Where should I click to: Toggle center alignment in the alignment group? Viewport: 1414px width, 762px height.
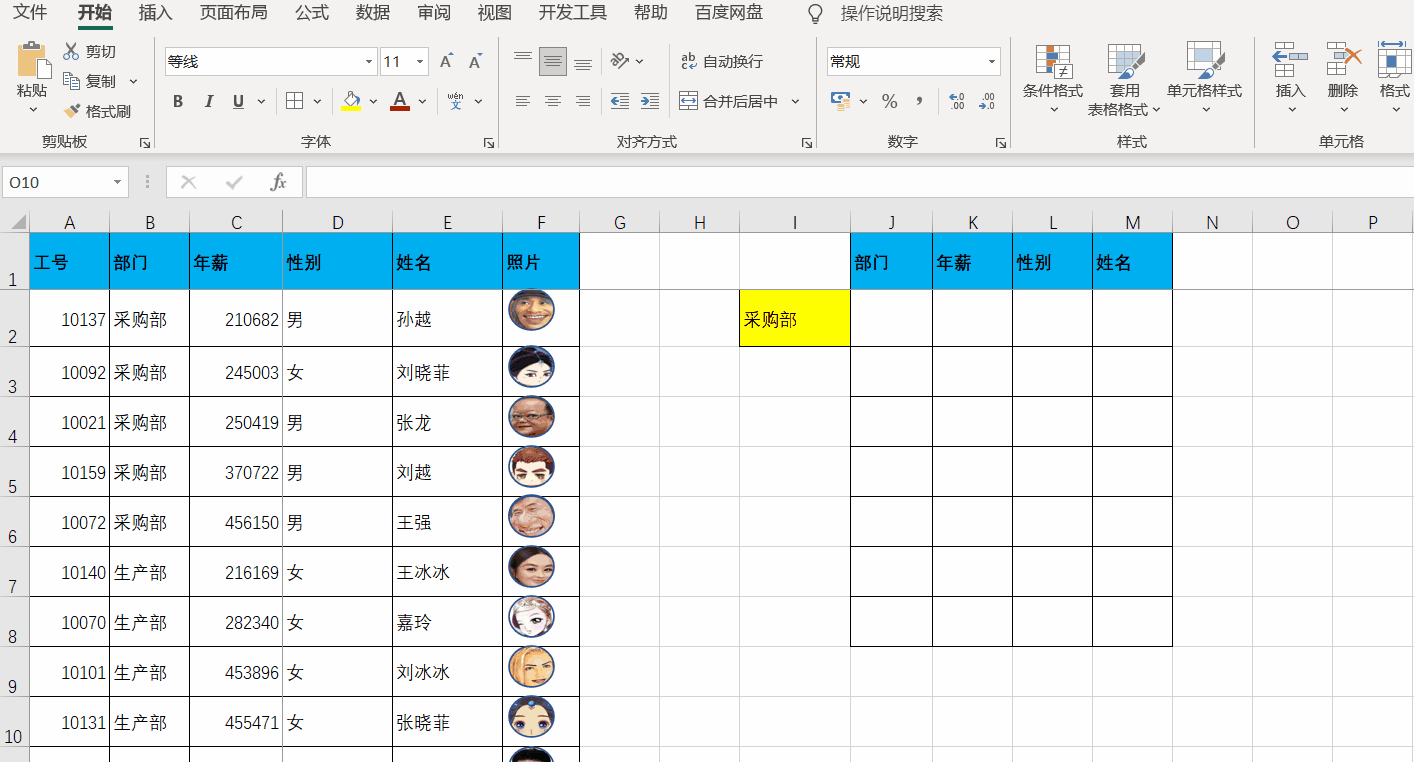click(552, 101)
